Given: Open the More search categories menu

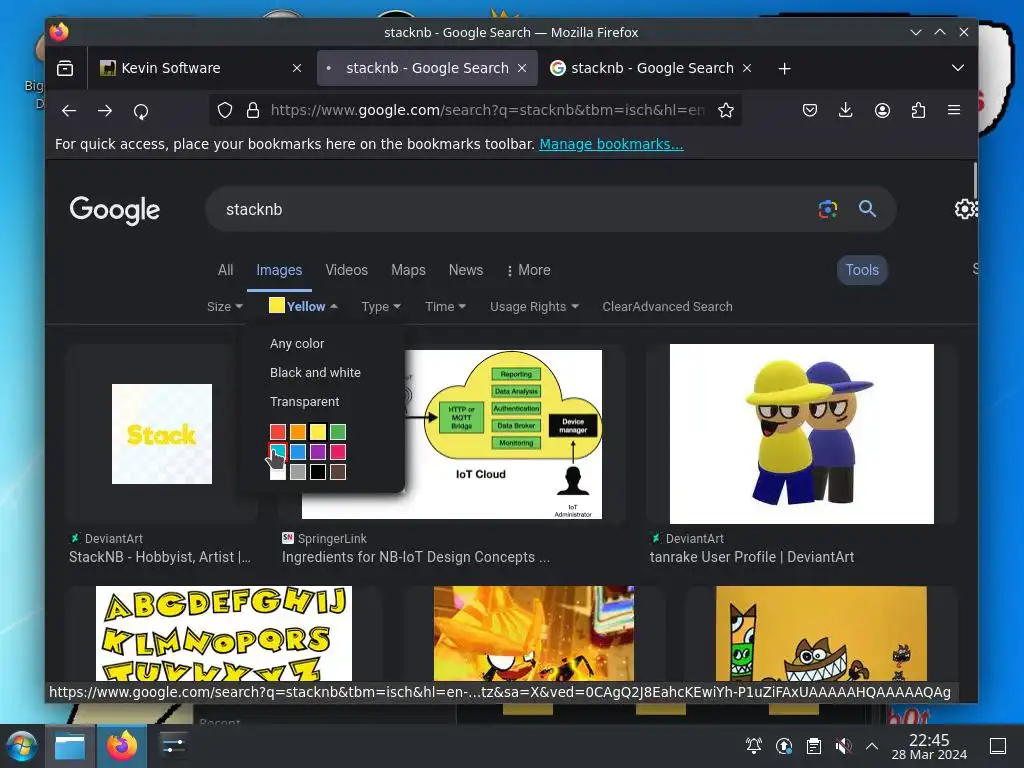Looking at the screenshot, I should 529,270.
